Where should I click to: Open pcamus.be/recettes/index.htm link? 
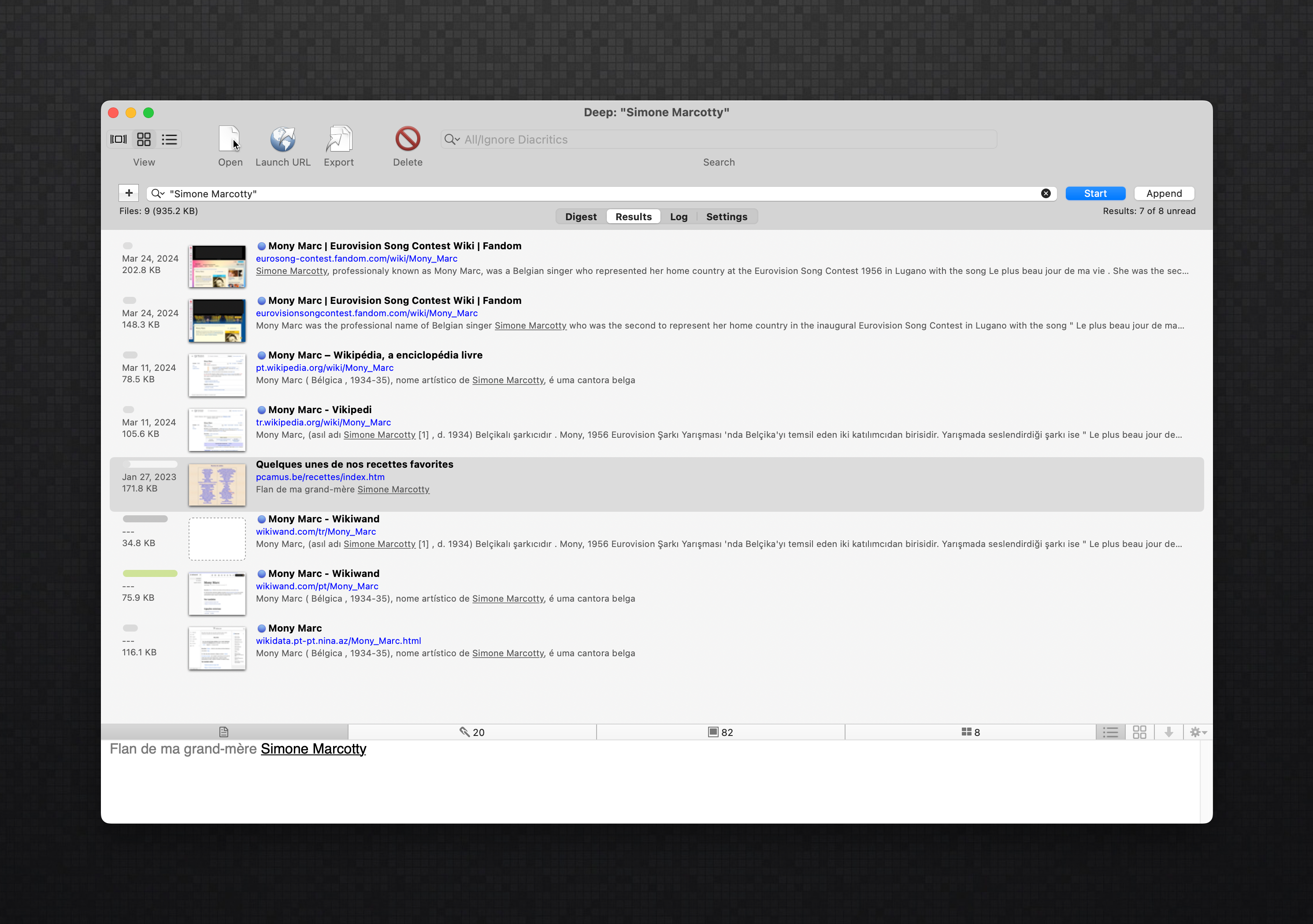point(320,477)
